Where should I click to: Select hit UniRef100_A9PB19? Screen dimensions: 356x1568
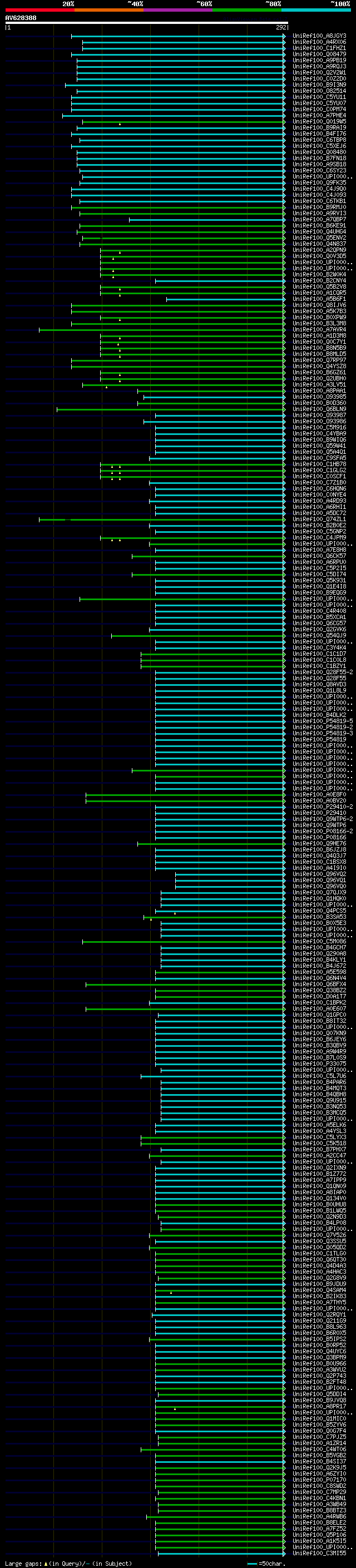pos(319,61)
